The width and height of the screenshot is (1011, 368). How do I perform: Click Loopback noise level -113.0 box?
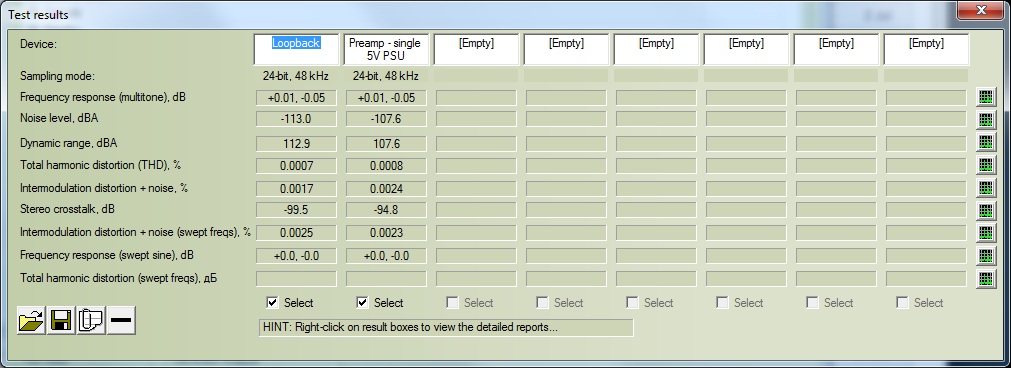tap(297, 120)
